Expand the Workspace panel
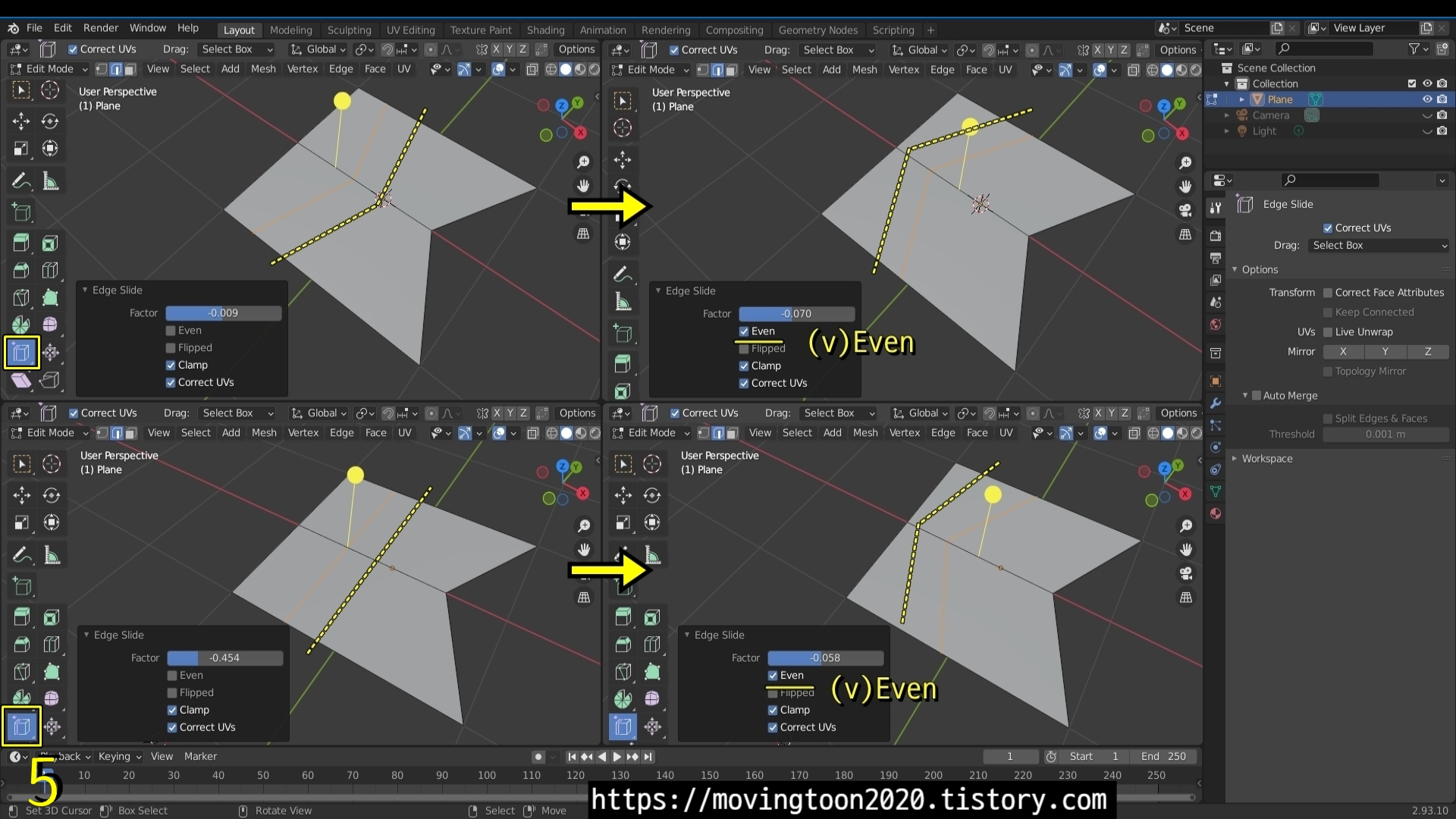Image resolution: width=1456 pixels, height=819 pixels. click(1235, 459)
